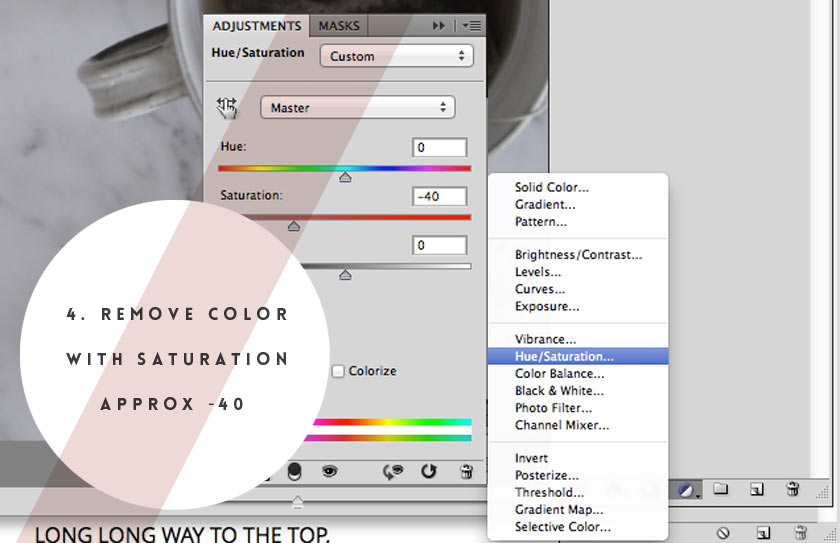
Task: Choose Gradient... from the menu
Action: click(x=578, y=204)
